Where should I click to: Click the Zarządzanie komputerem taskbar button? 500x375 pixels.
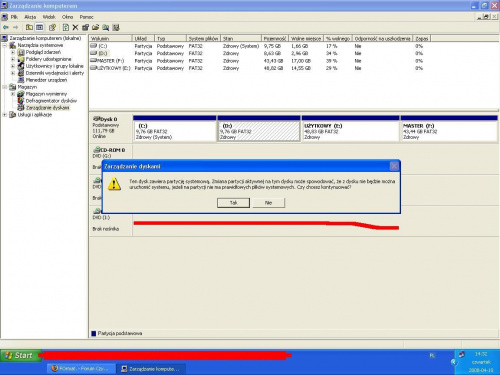click(x=152, y=369)
